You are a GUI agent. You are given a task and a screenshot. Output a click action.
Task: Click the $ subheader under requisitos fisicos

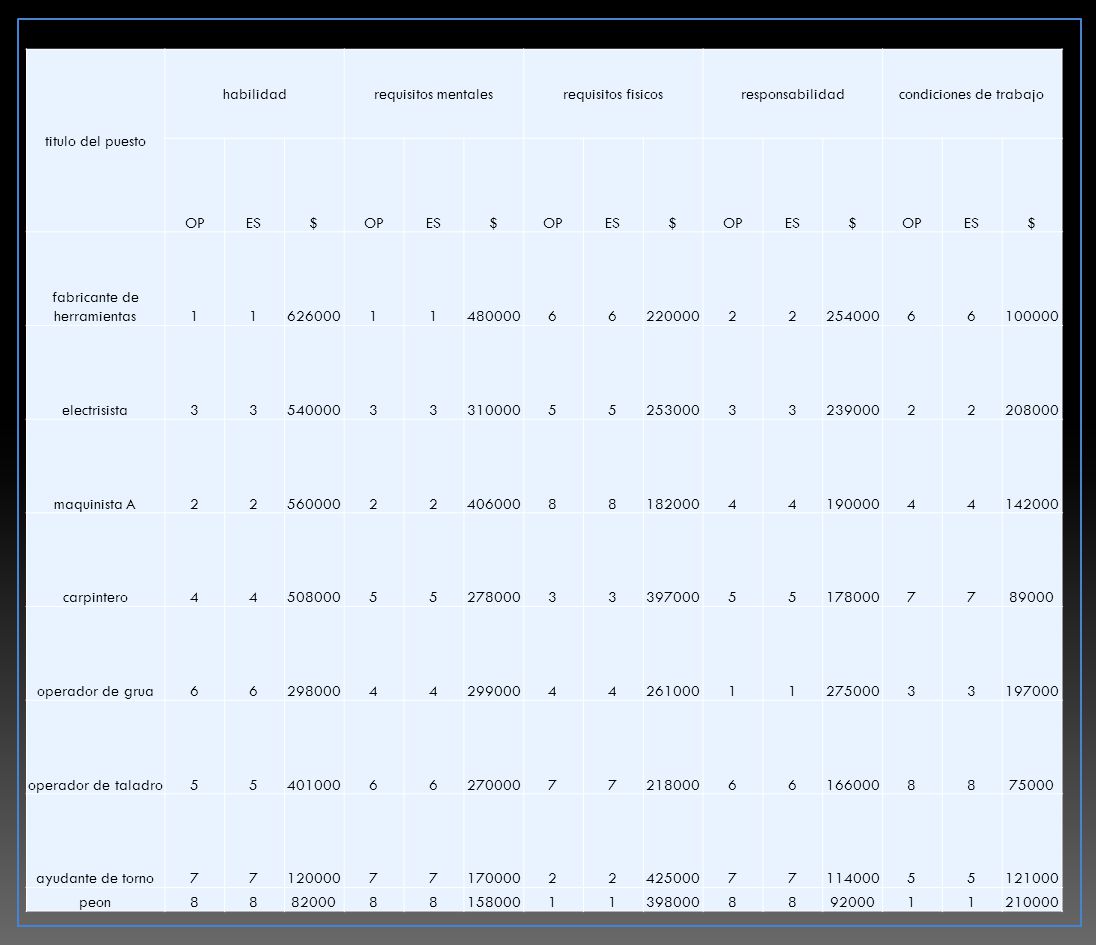pos(672,223)
